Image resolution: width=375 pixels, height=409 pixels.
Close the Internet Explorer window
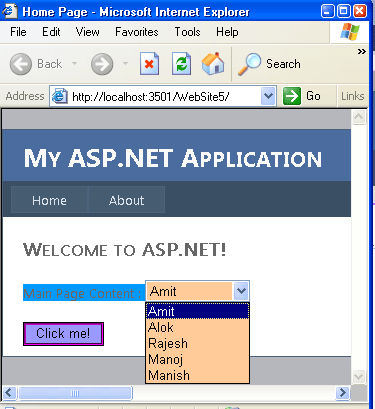pyautogui.click(x=360, y=11)
